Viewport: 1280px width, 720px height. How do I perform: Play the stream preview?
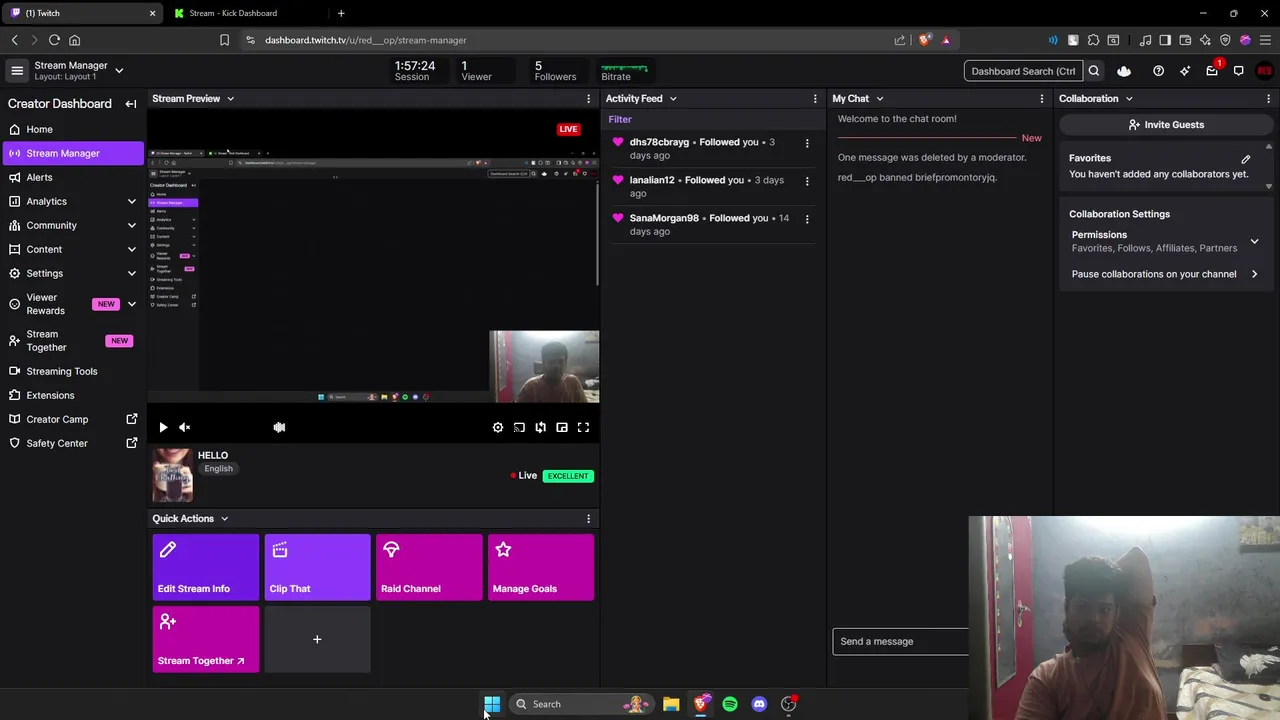163,427
